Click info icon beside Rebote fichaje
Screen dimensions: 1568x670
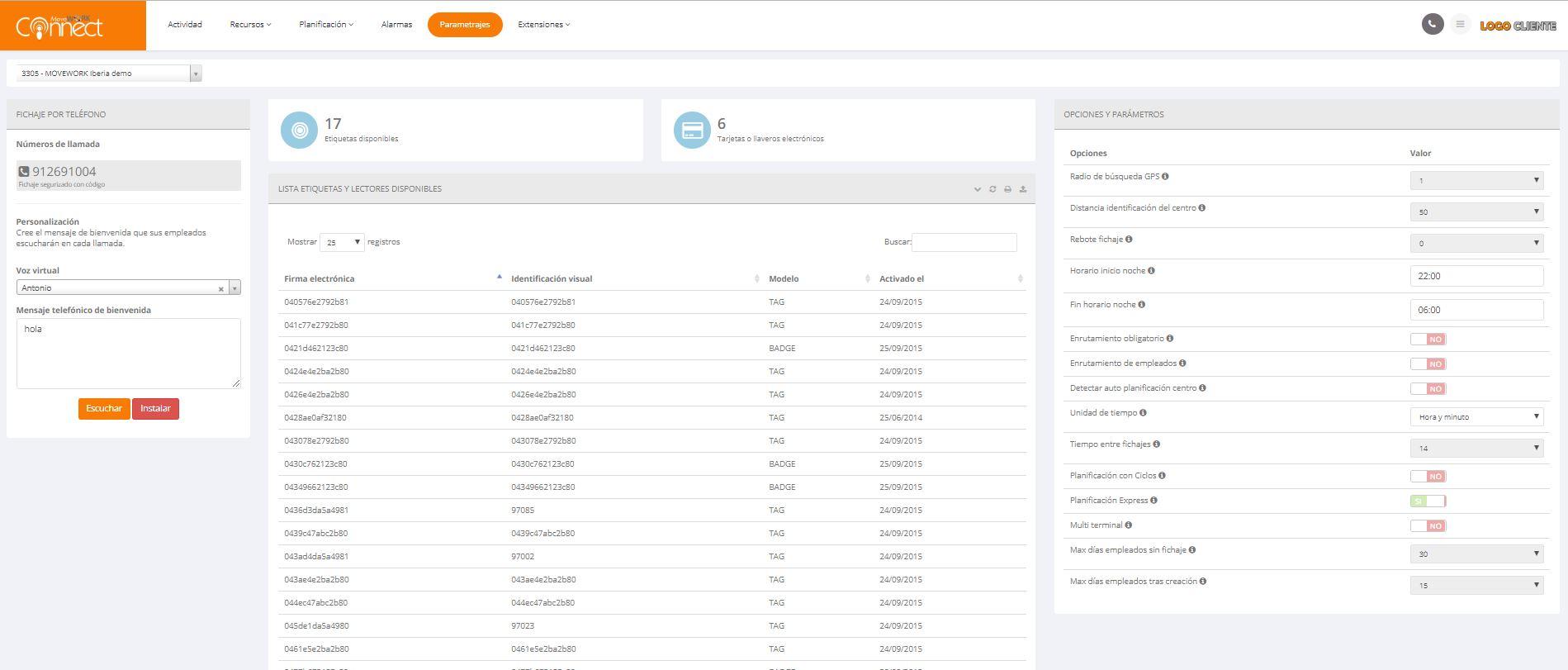pos(1129,239)
